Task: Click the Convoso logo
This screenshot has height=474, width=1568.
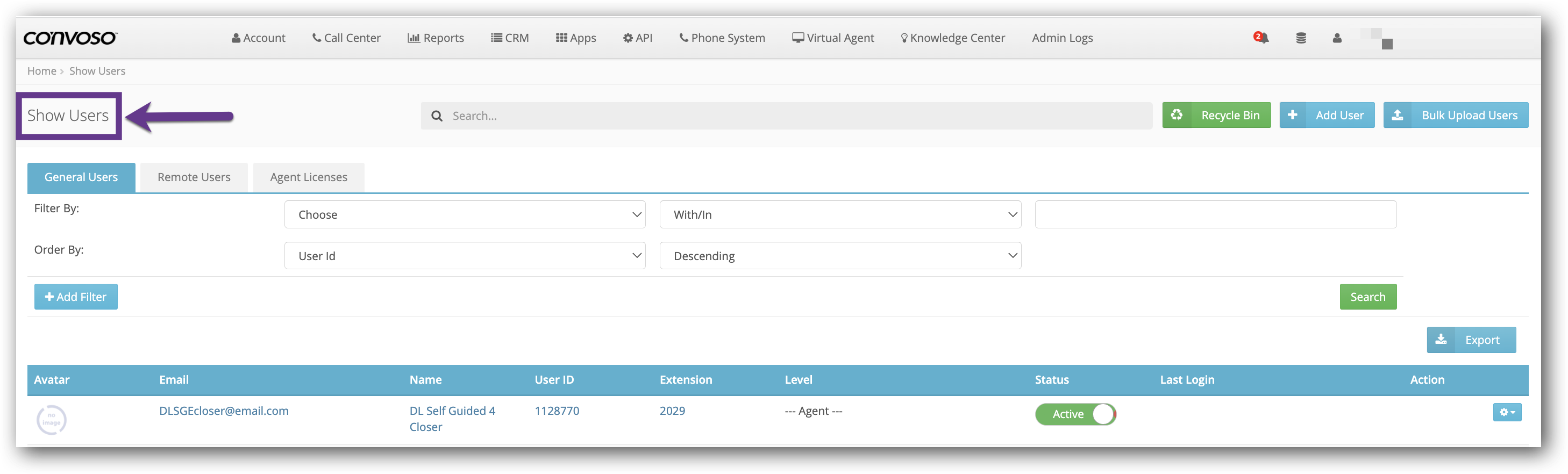Action: click(x=70, y=38)
